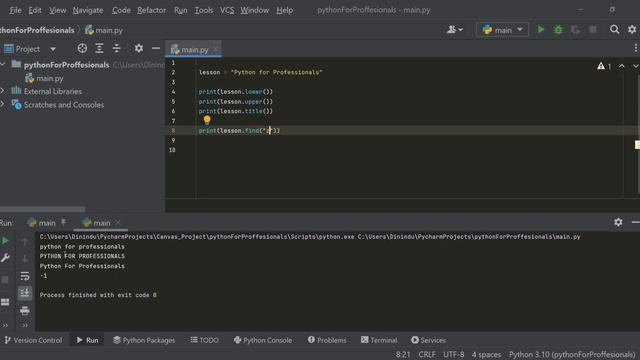Open the Tools menu

point(203,10)
